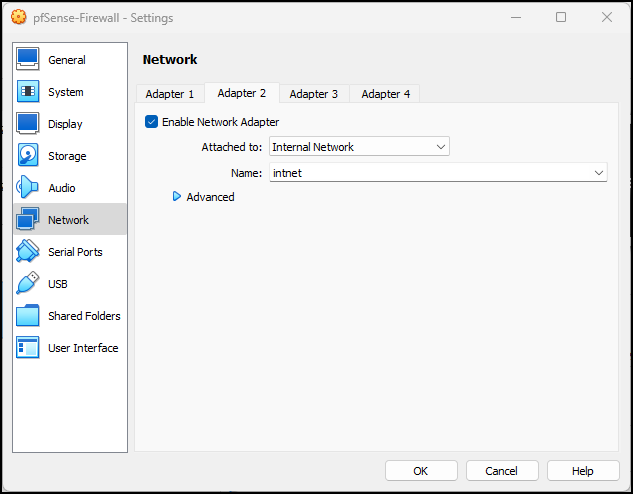Close the pfSense-Firewall Settings window
The width and height of the screenshot is (633, 494).
point(607,17)
